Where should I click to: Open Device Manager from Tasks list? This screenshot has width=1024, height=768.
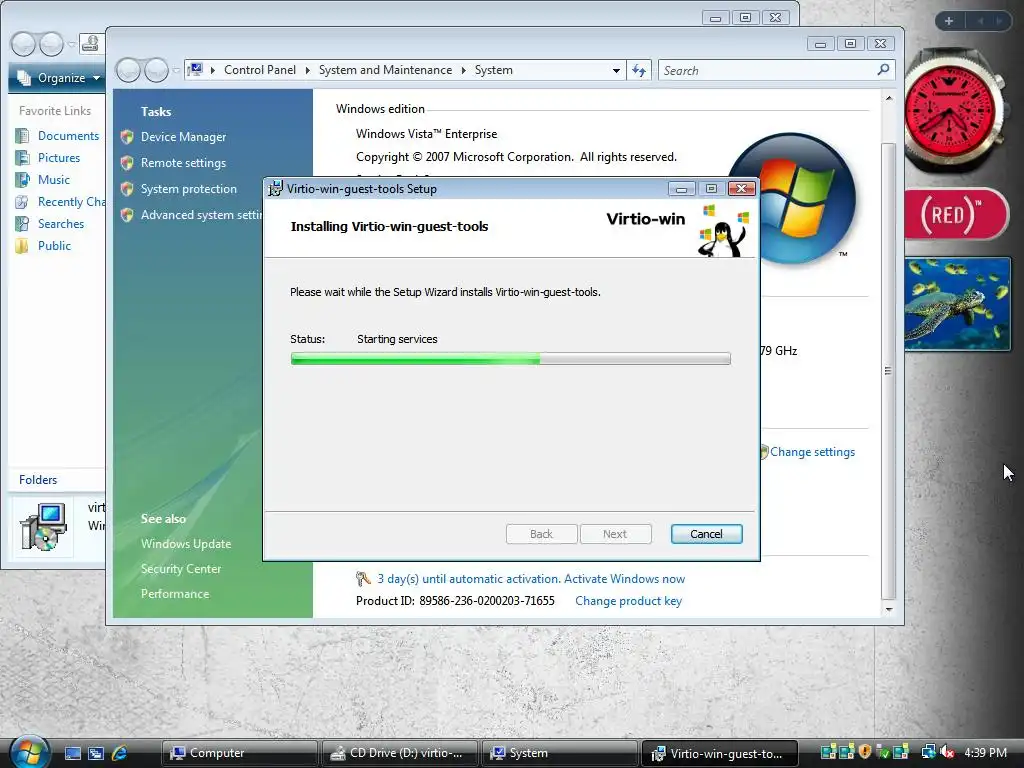[x=184, y=136]
